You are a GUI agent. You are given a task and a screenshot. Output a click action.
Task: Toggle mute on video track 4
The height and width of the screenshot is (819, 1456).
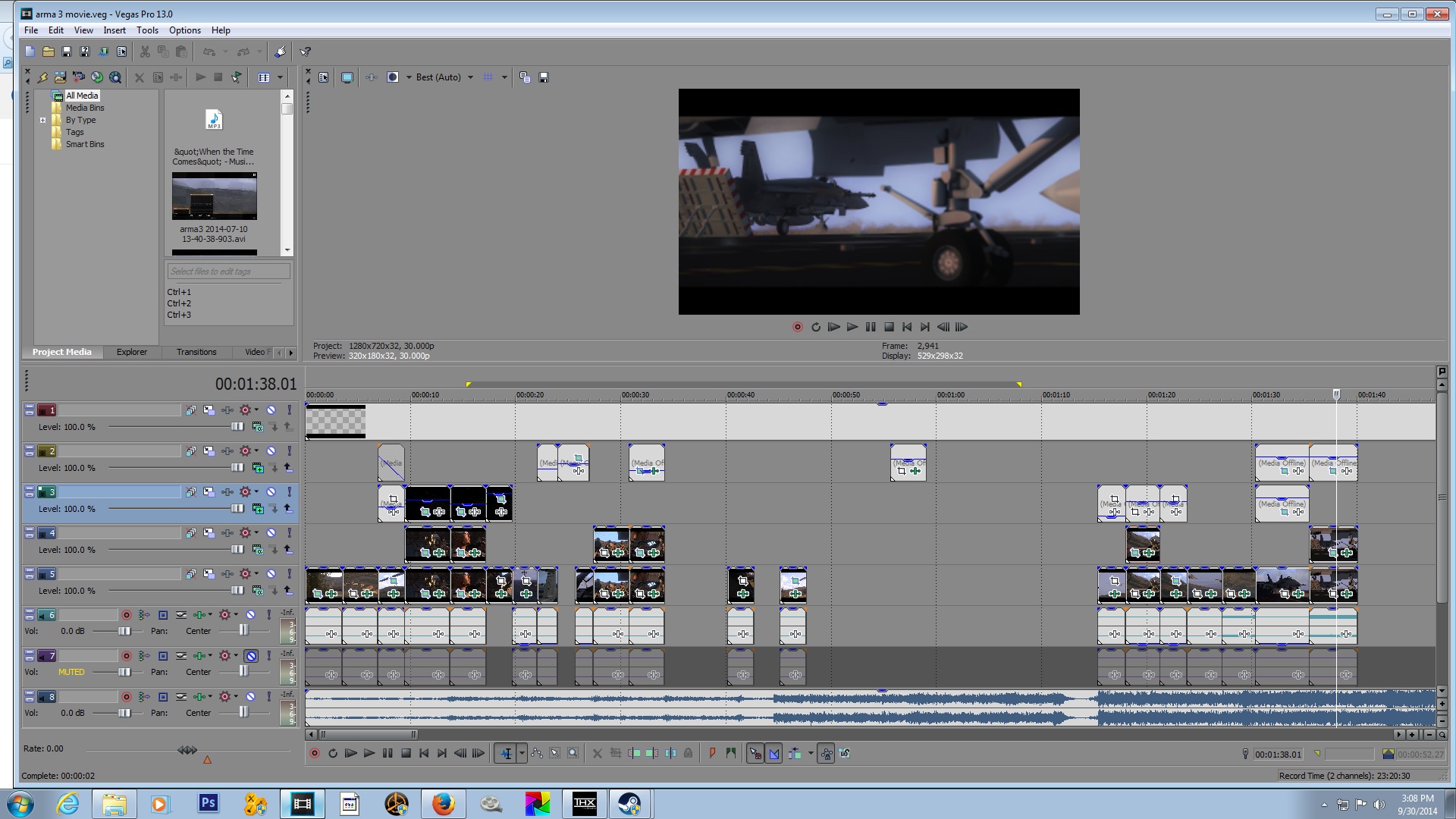point(271,532)
